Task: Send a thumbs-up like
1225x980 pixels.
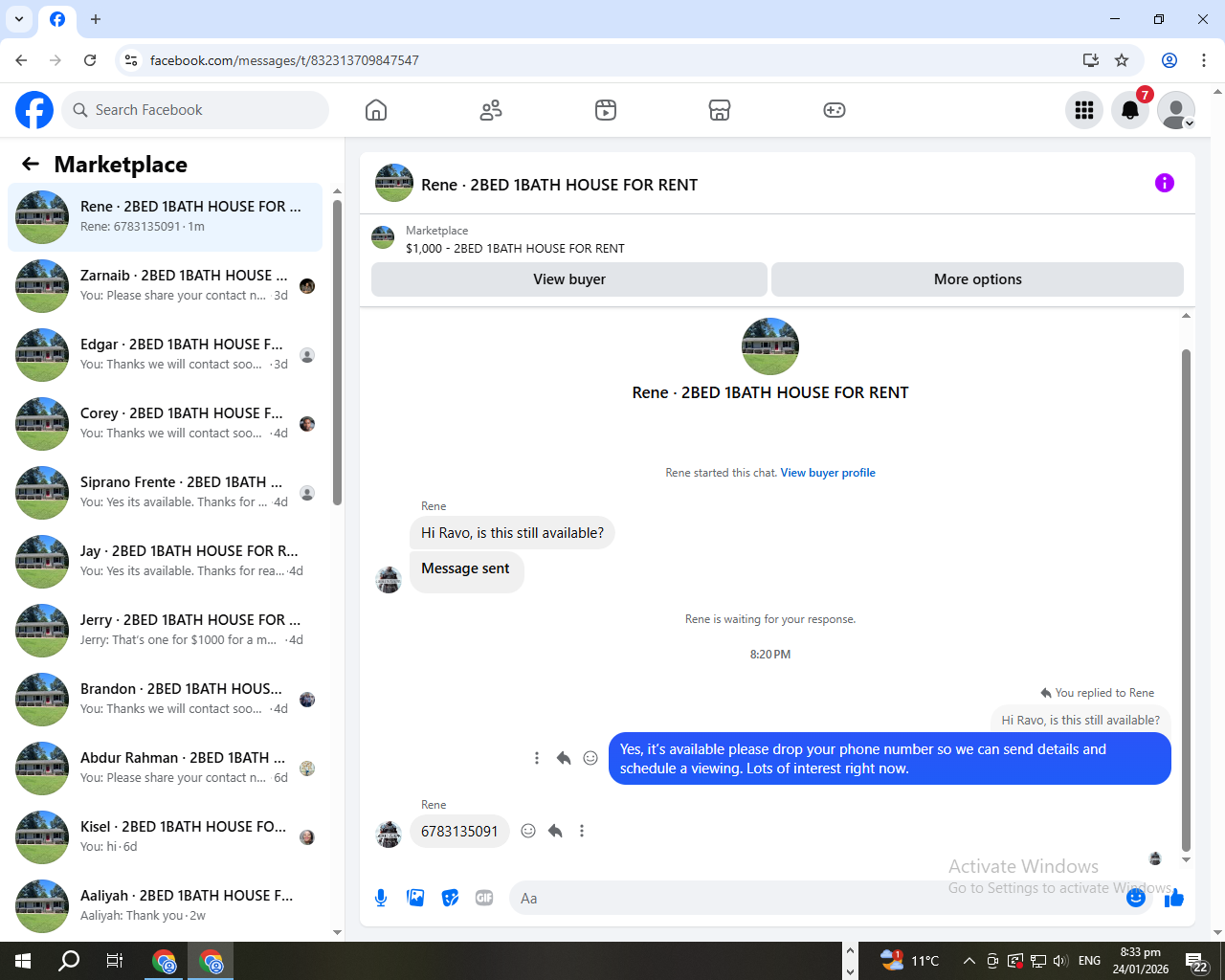Action: coord(1174,898)
